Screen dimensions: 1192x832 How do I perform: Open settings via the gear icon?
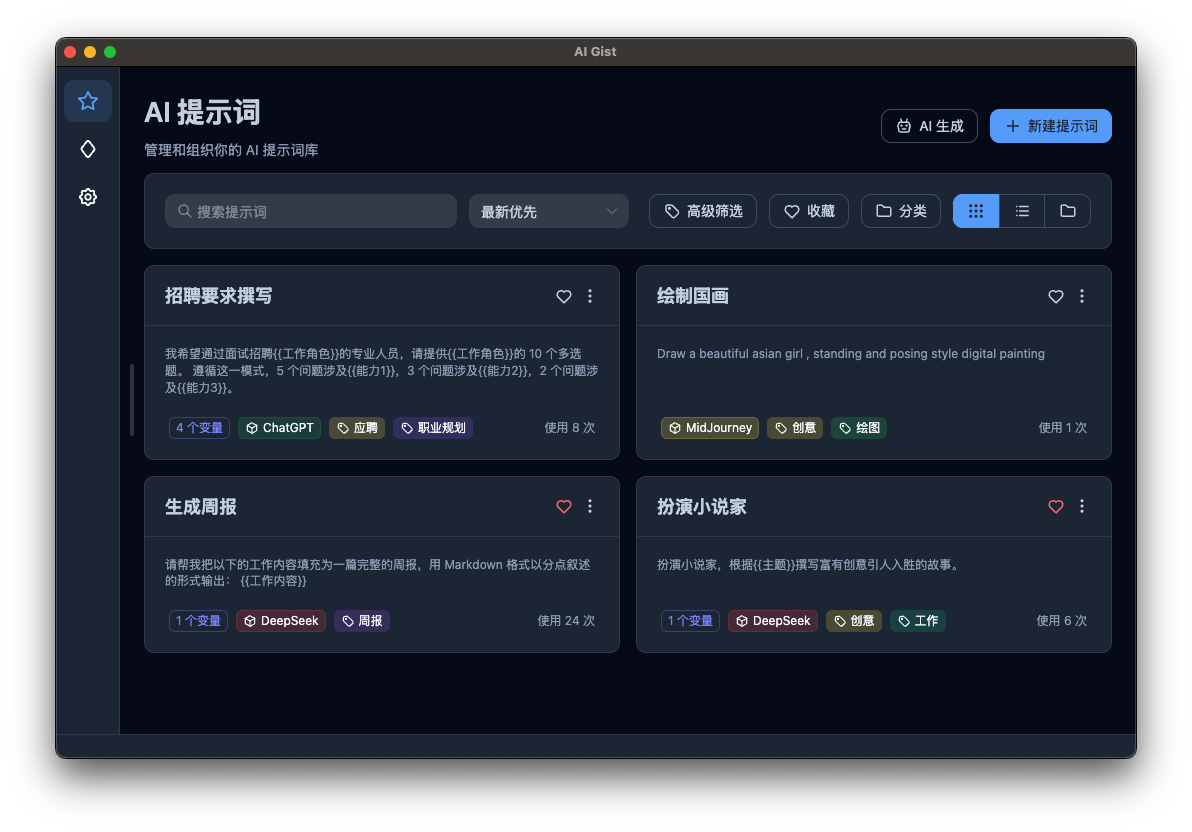tap(88, 197)
